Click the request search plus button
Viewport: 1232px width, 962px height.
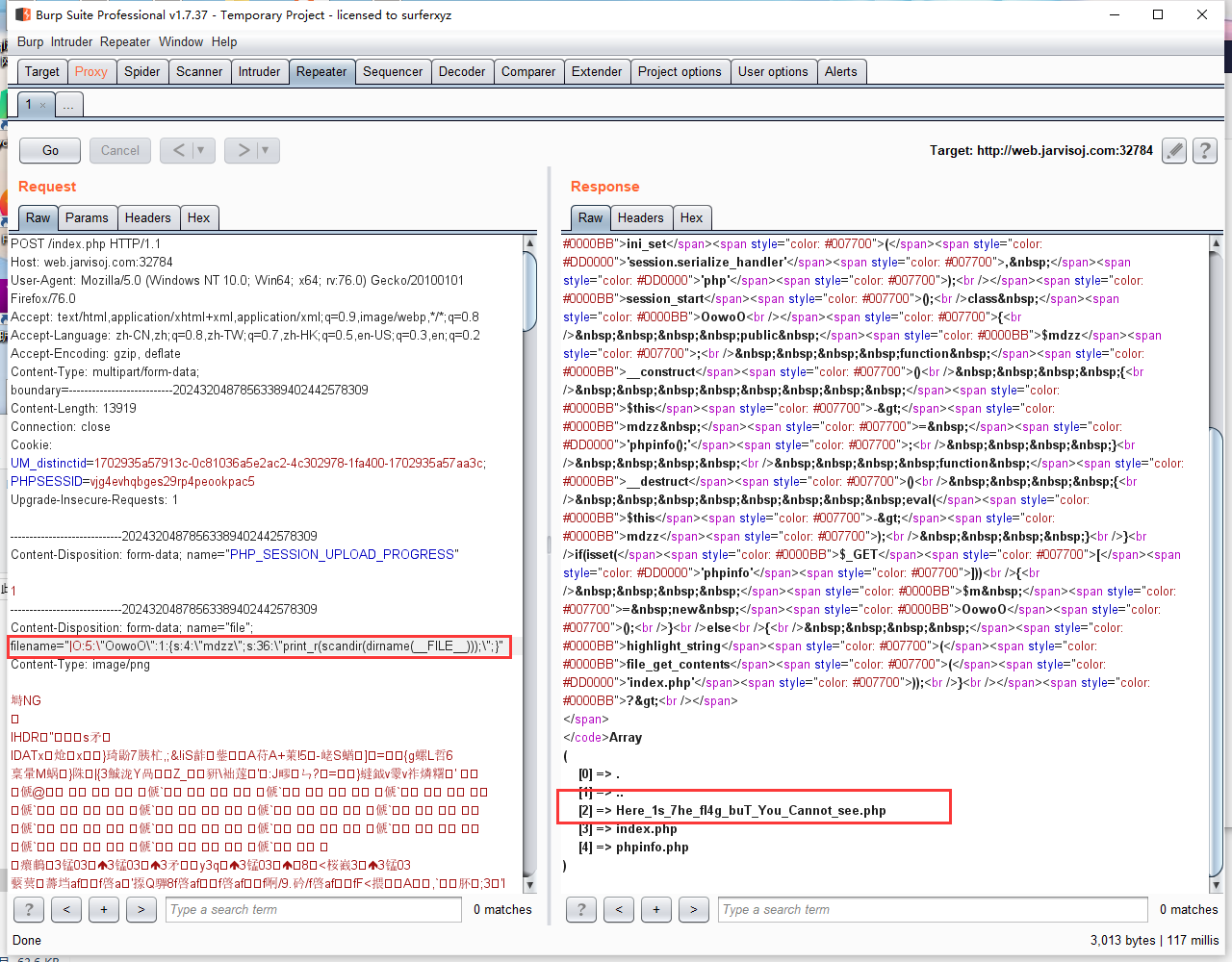point(104,909)
